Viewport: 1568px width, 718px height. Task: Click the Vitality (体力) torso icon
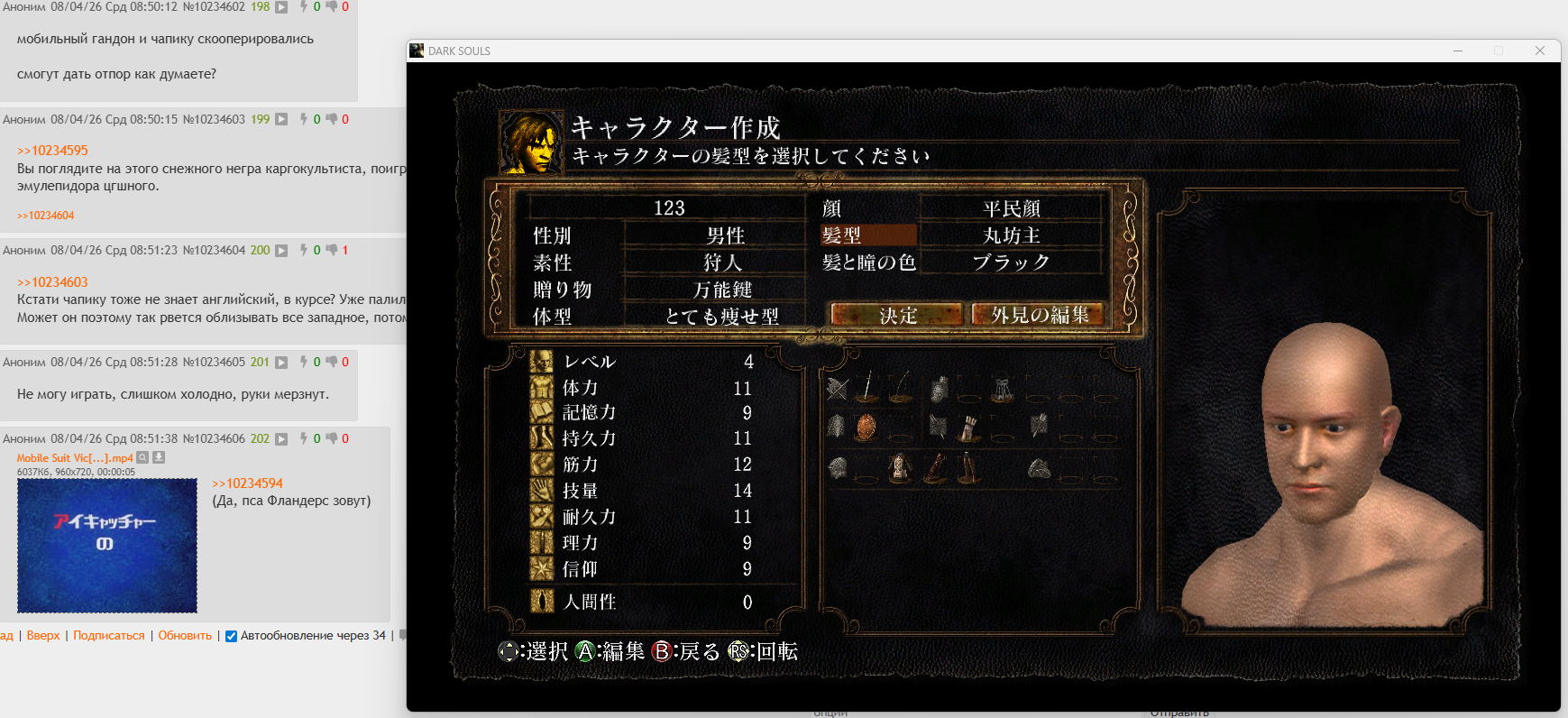[541, 388]
